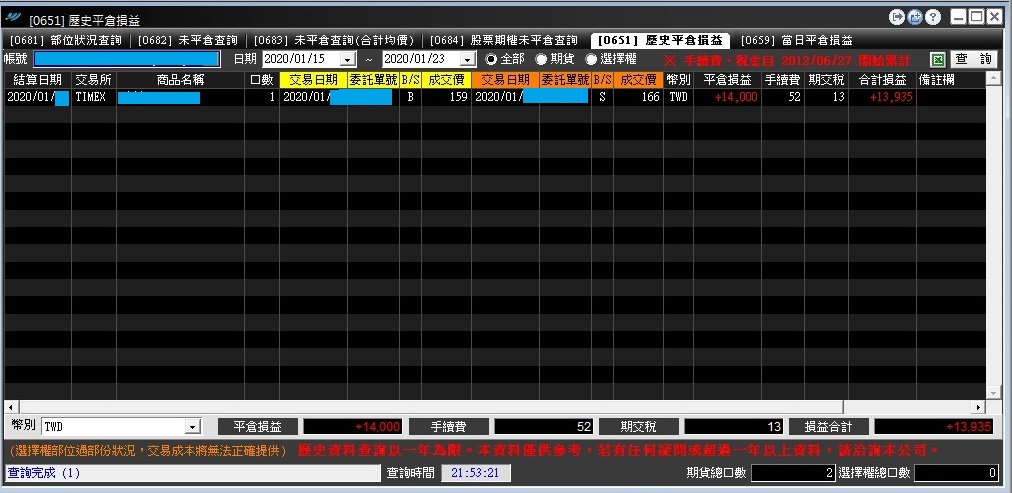This screenshot has height=493, width=1012.
Task: Click the yellow 成交價 column header
Action: [x=446, y=80]
